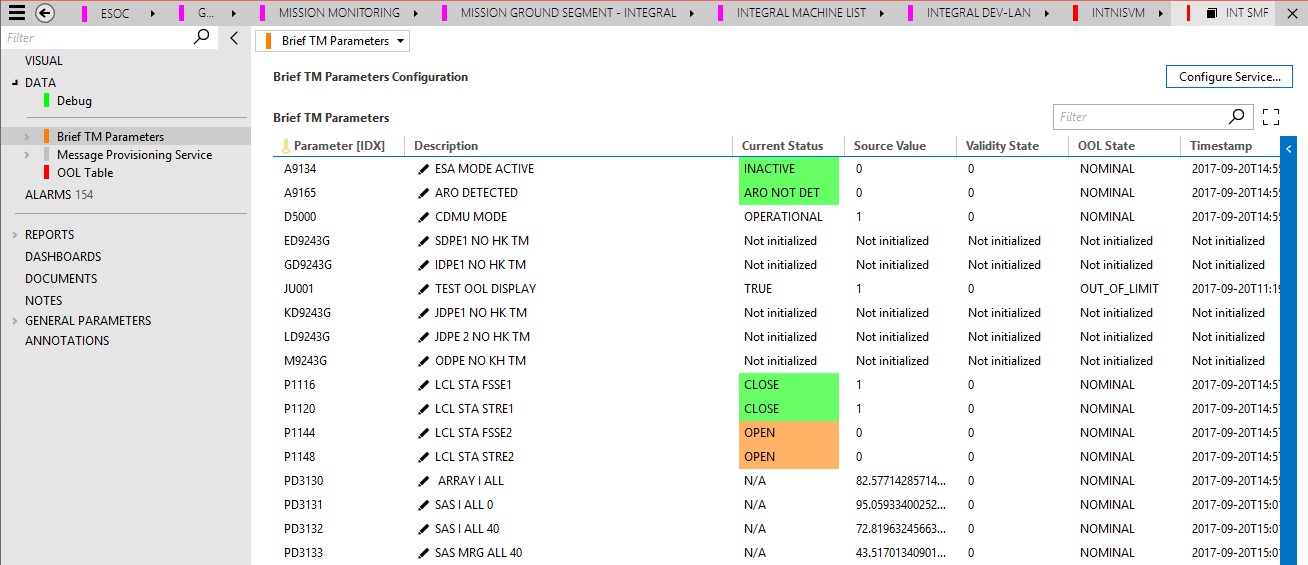Click the key icon in Parameter column header
The height and width of the screenshot is (565, 1308).
click(x=284, y=146)
